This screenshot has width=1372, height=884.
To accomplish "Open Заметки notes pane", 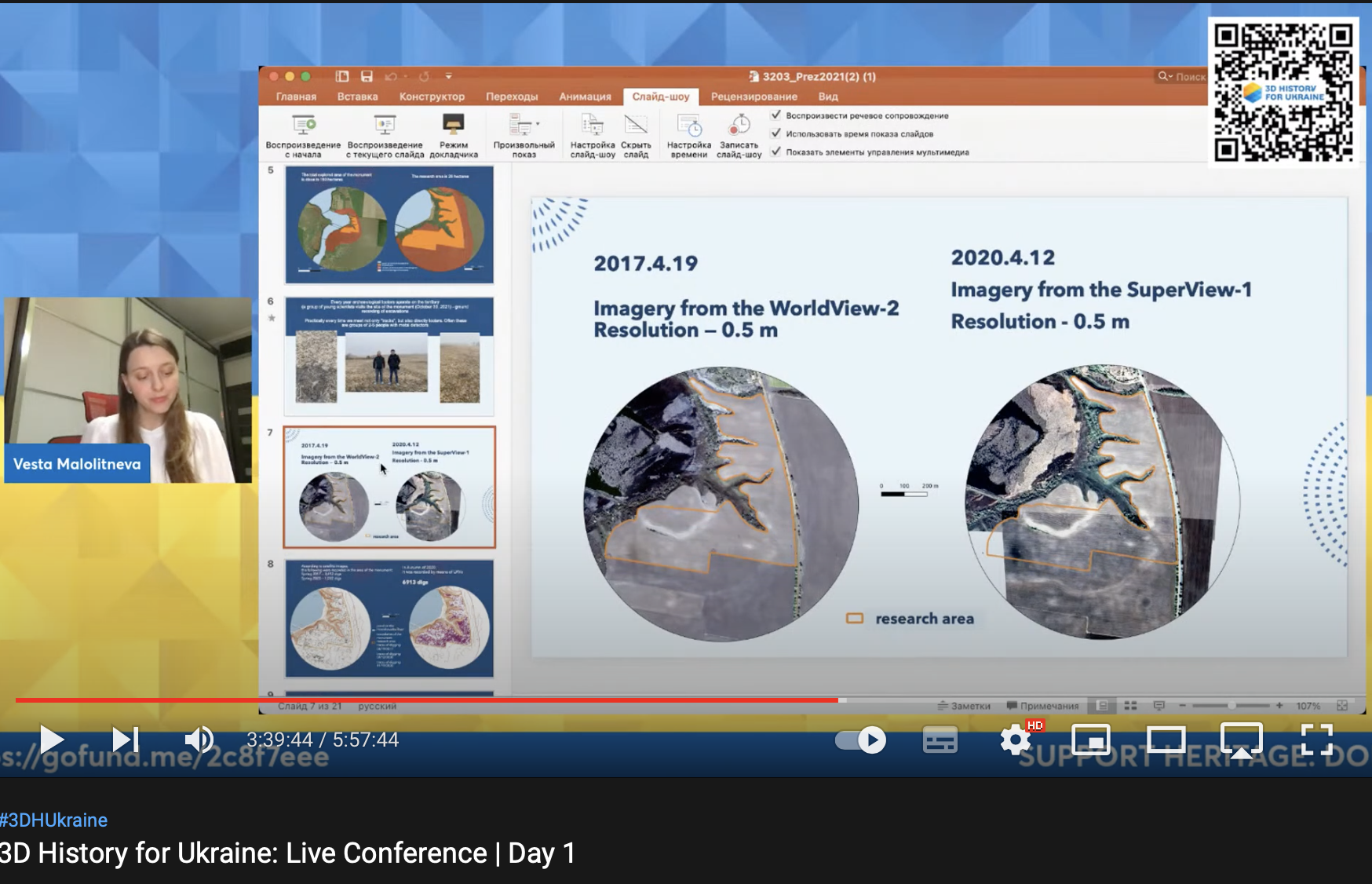I will click(x=964, y=706).
